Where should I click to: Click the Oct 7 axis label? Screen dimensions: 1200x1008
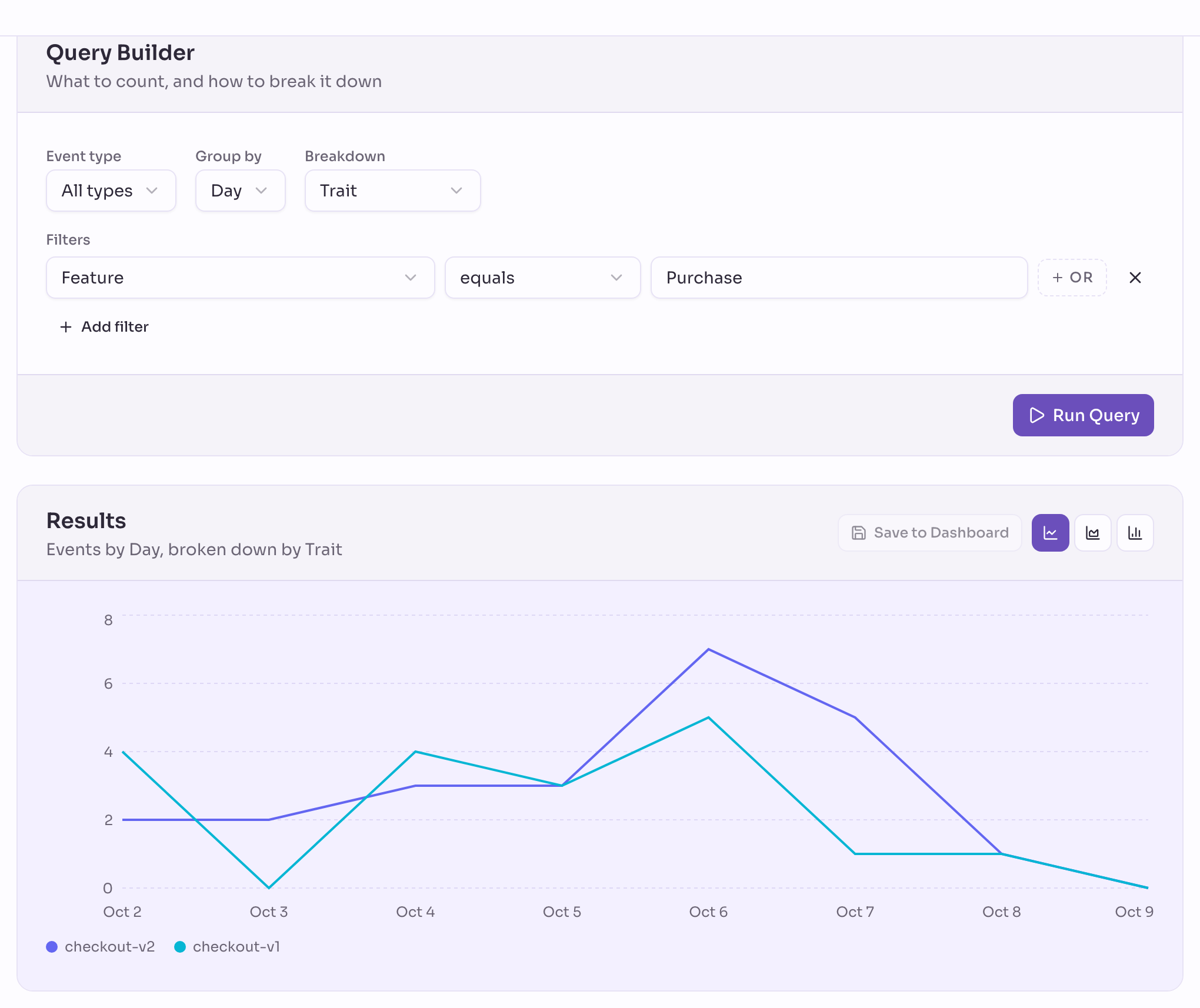(x=855, y=912)
